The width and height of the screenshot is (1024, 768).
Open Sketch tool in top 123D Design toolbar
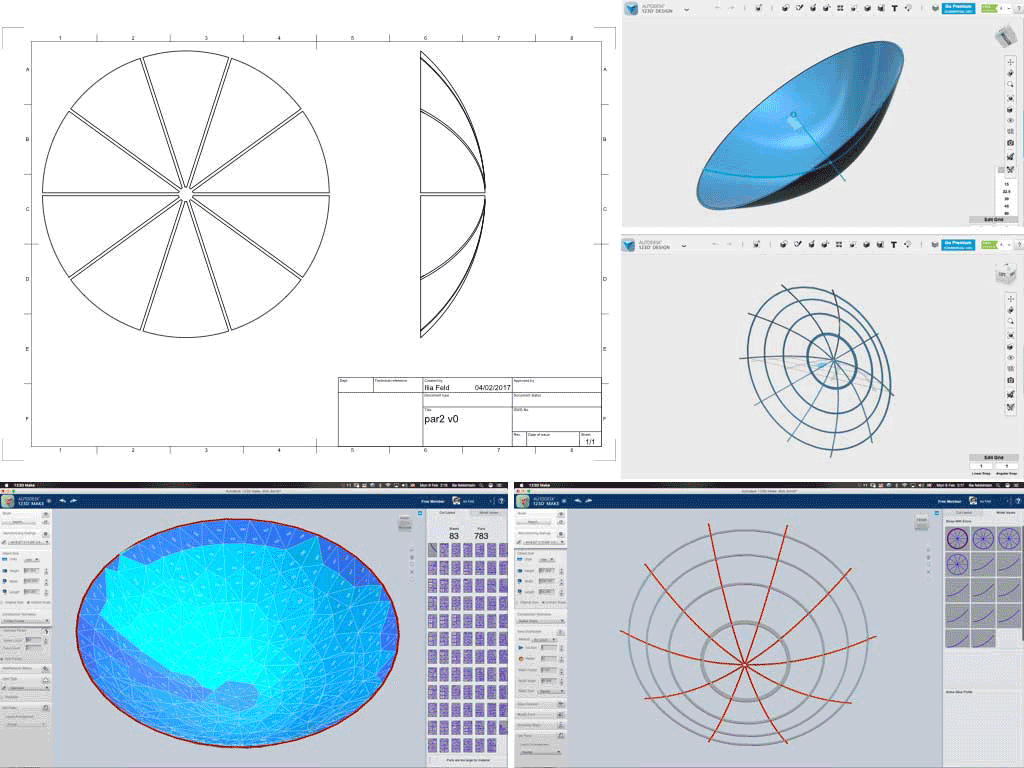point(799,8)
